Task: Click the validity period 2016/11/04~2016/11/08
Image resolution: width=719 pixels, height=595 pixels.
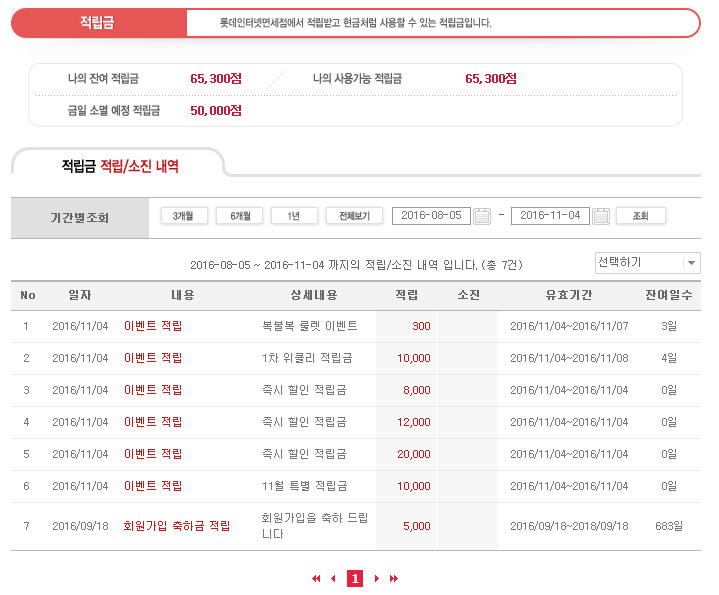Action: tap(569, 358)
